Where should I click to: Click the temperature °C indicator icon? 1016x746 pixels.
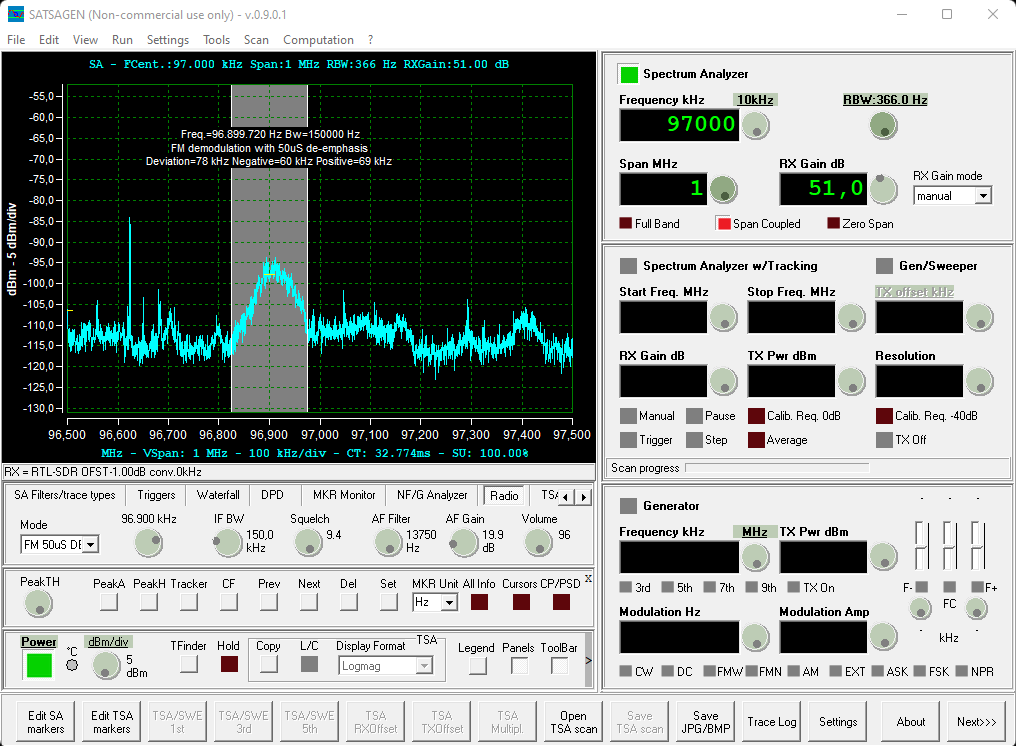[x=72, y=665]
